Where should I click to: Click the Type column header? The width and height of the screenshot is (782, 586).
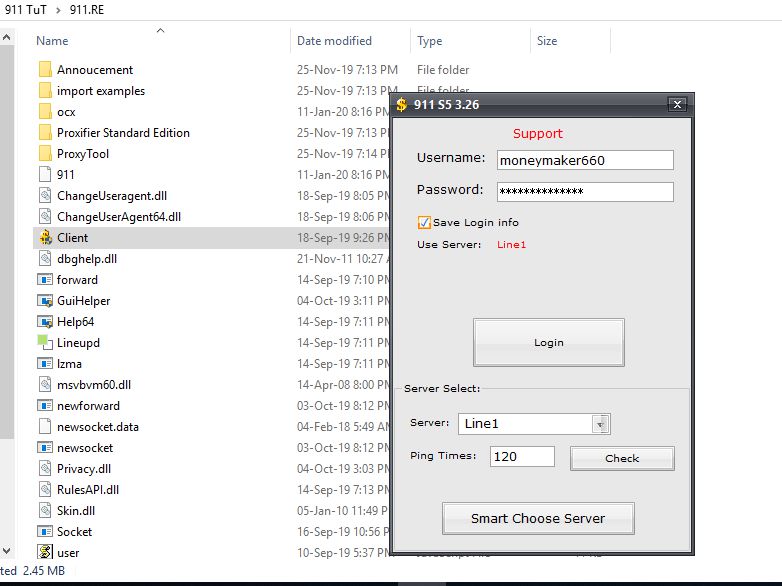tap(430, 41)
